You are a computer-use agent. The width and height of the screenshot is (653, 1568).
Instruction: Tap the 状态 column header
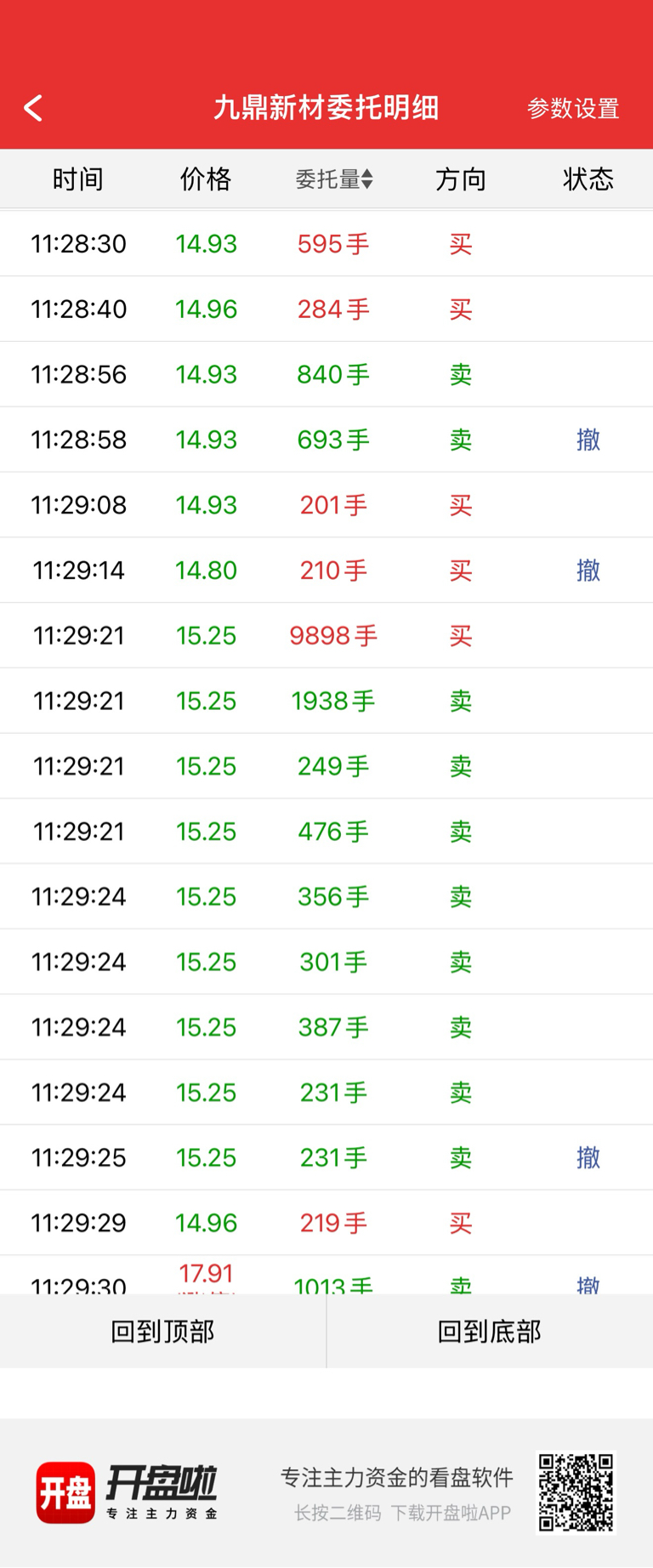click(x=588, y=179)
